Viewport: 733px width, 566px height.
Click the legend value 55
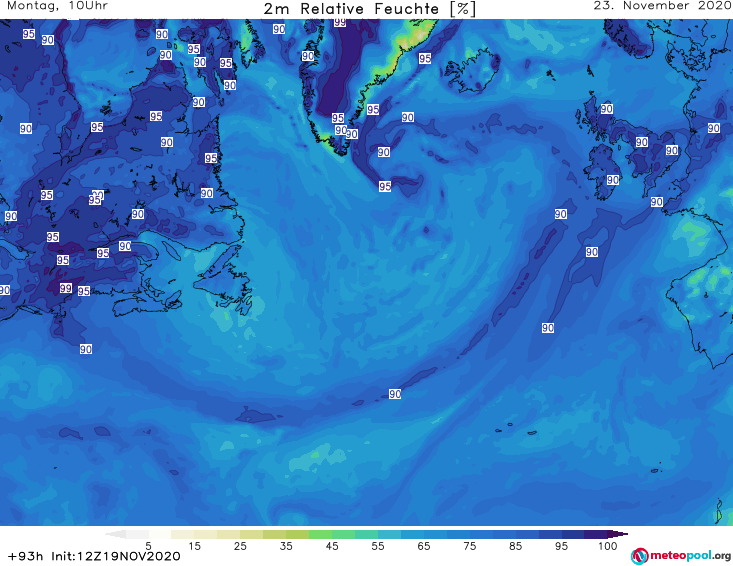pyautogui.click(x=378, y=546)
